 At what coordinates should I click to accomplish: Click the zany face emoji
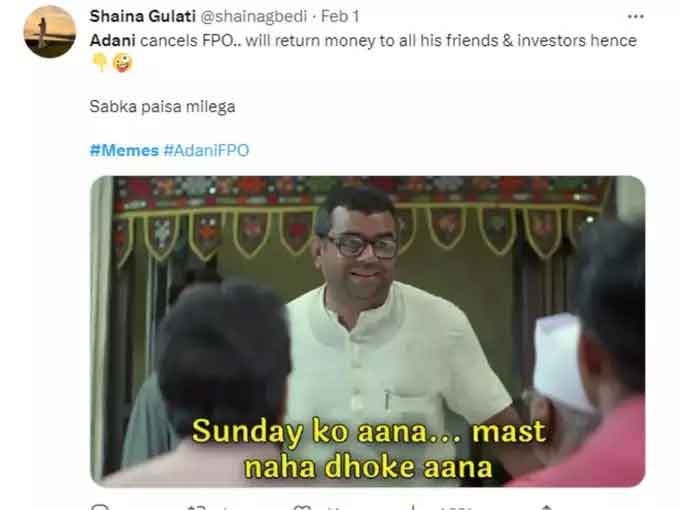pos(122,63)
